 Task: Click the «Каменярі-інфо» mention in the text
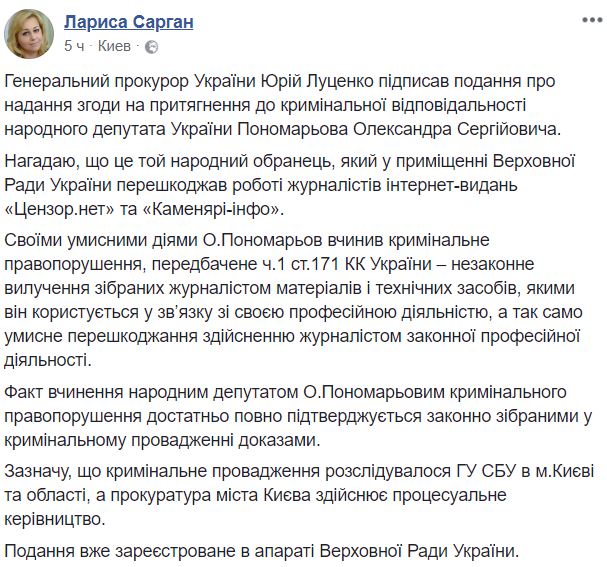[211, 209]
